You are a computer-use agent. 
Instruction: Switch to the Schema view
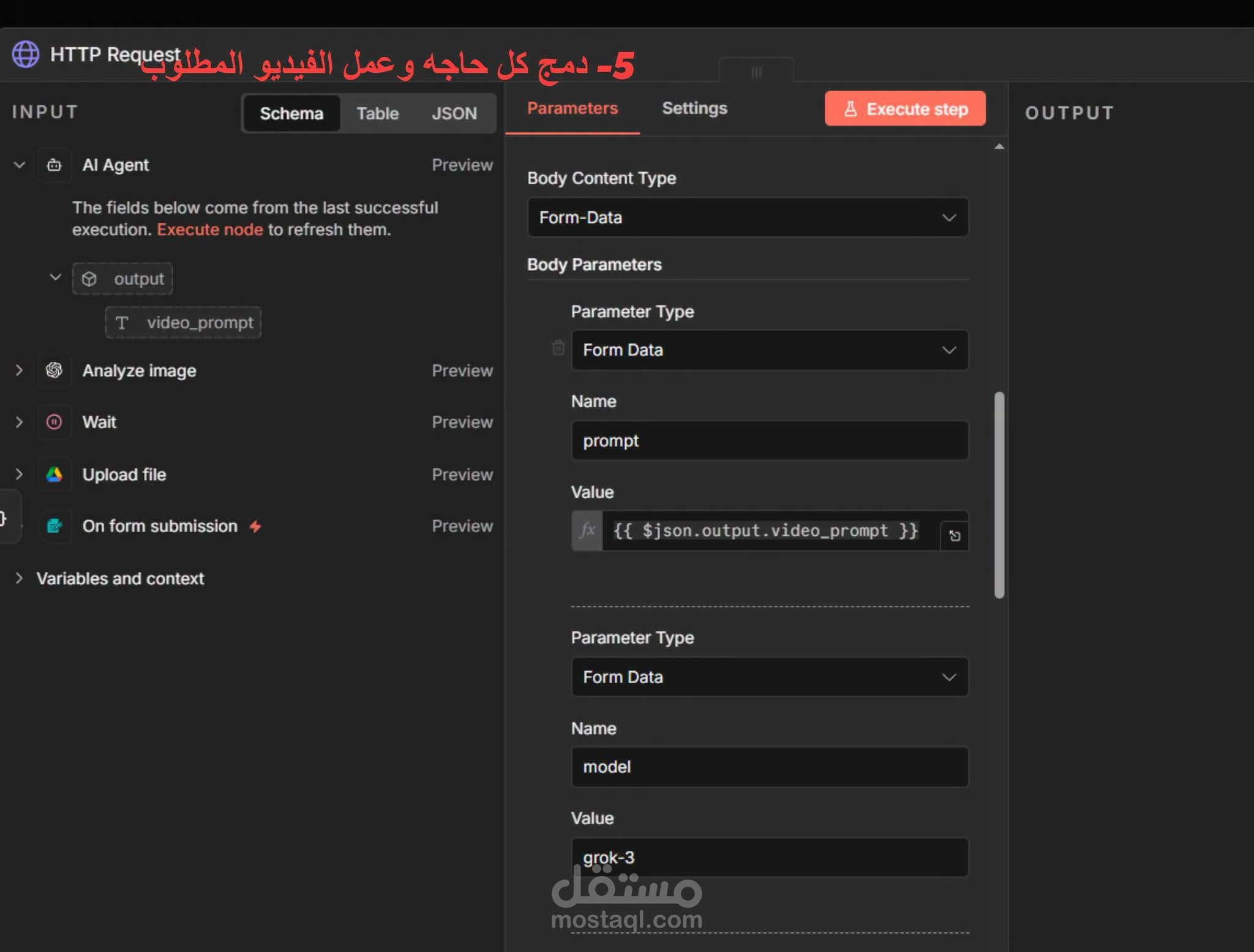[291, 113]
